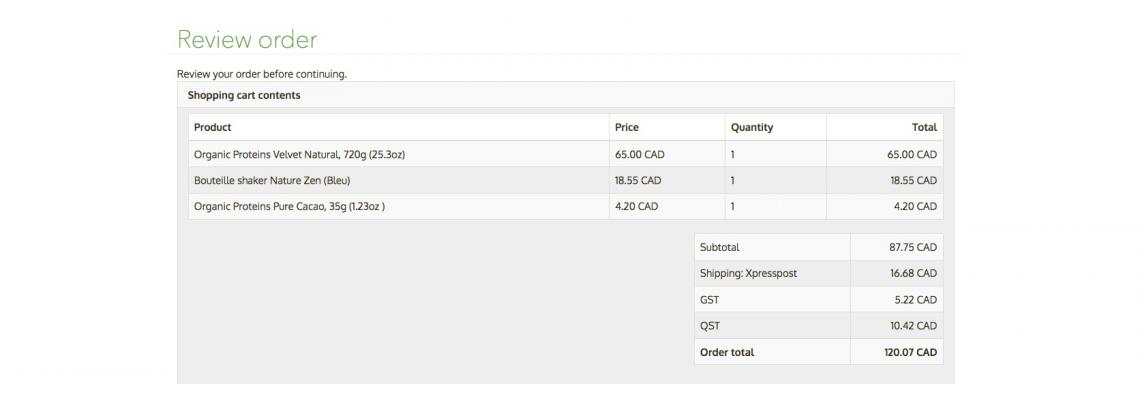Image resolution: width=1140 pixels, height=400 pixels.
Task: Click the Quantity column header
Action: [751, 127]
